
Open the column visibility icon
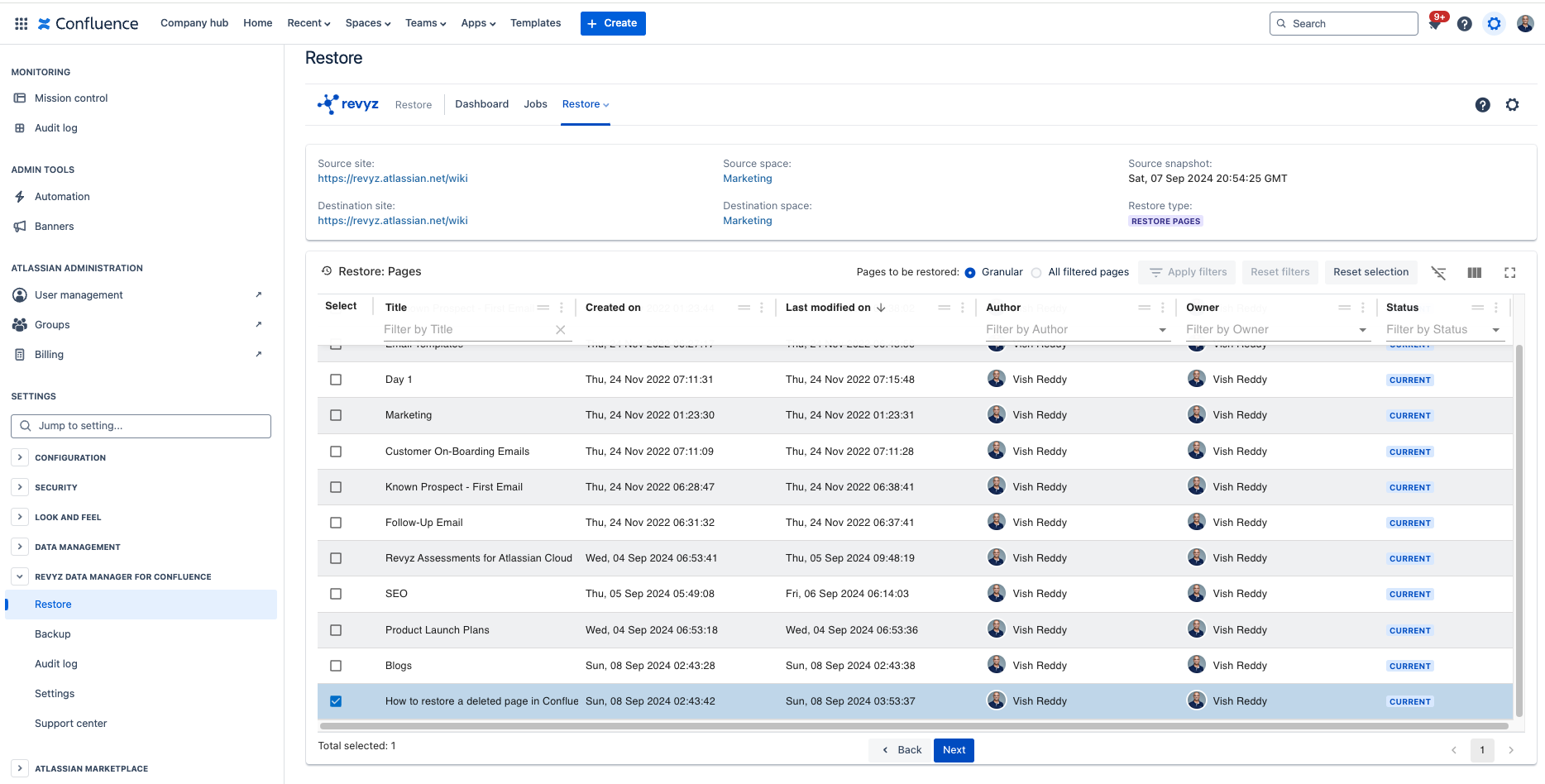click(x=1474, y=272)
